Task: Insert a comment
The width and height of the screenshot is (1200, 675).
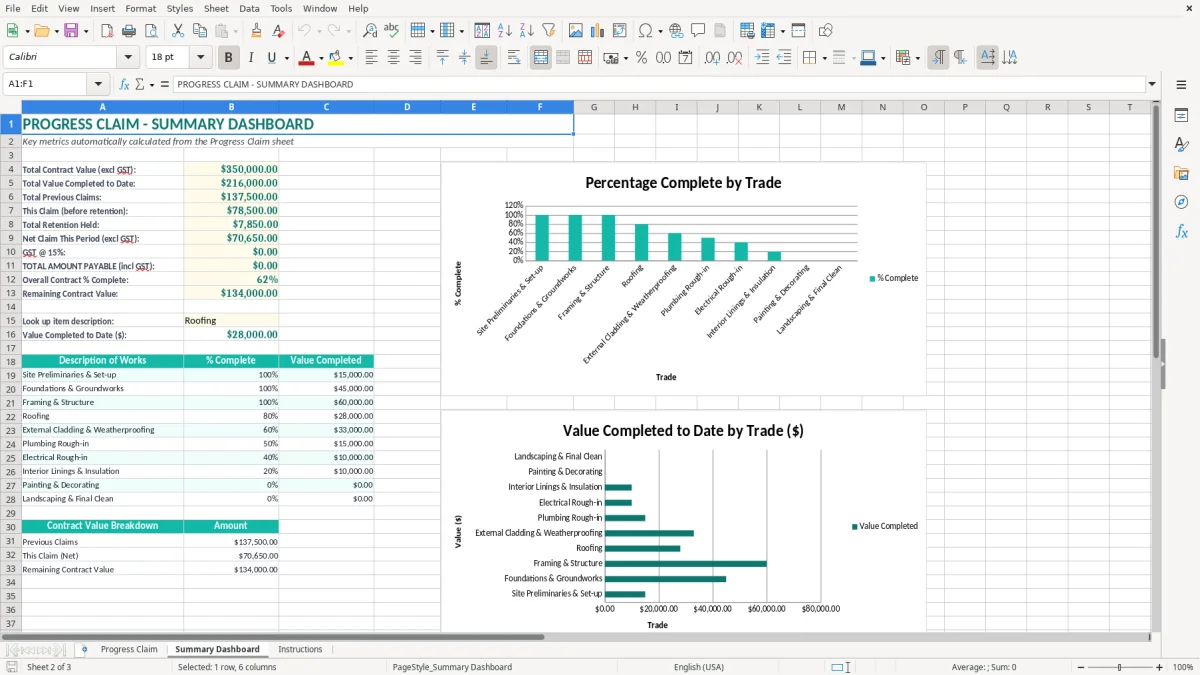Action: [x=698, y=31]
